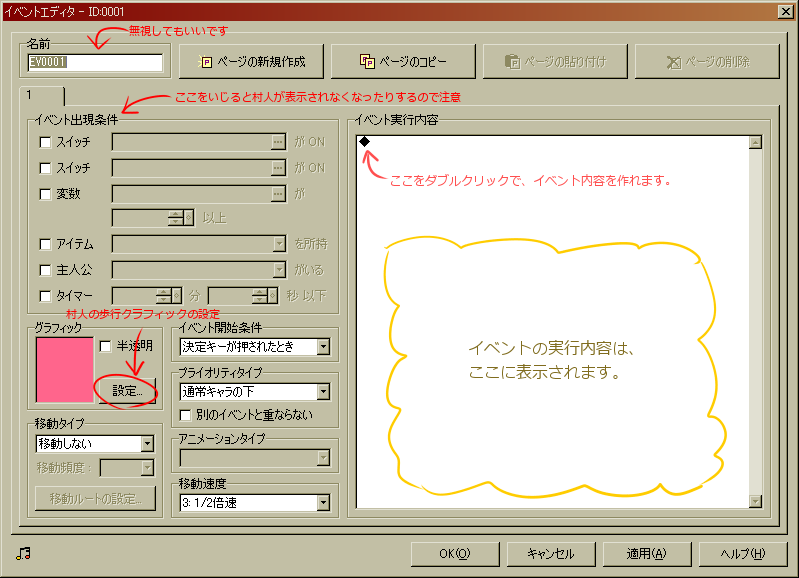Image resolution: width=799 pixels, height=578 pixels.
Task: Open the イベント開始条件 dropdown
Action: [x=322, y=347]
